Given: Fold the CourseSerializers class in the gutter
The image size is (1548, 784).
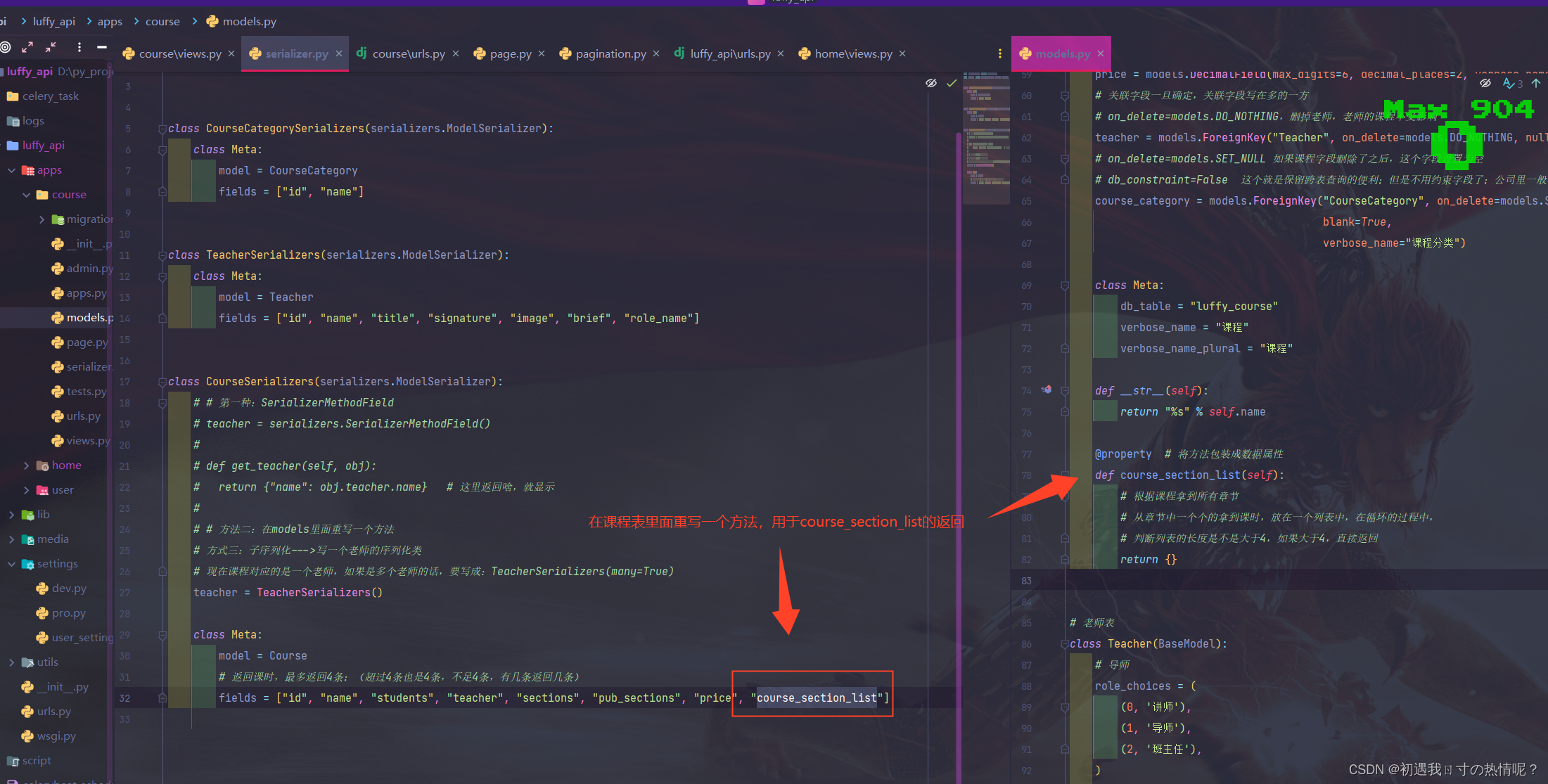Looking at the screenshot, I should [162, 382].
